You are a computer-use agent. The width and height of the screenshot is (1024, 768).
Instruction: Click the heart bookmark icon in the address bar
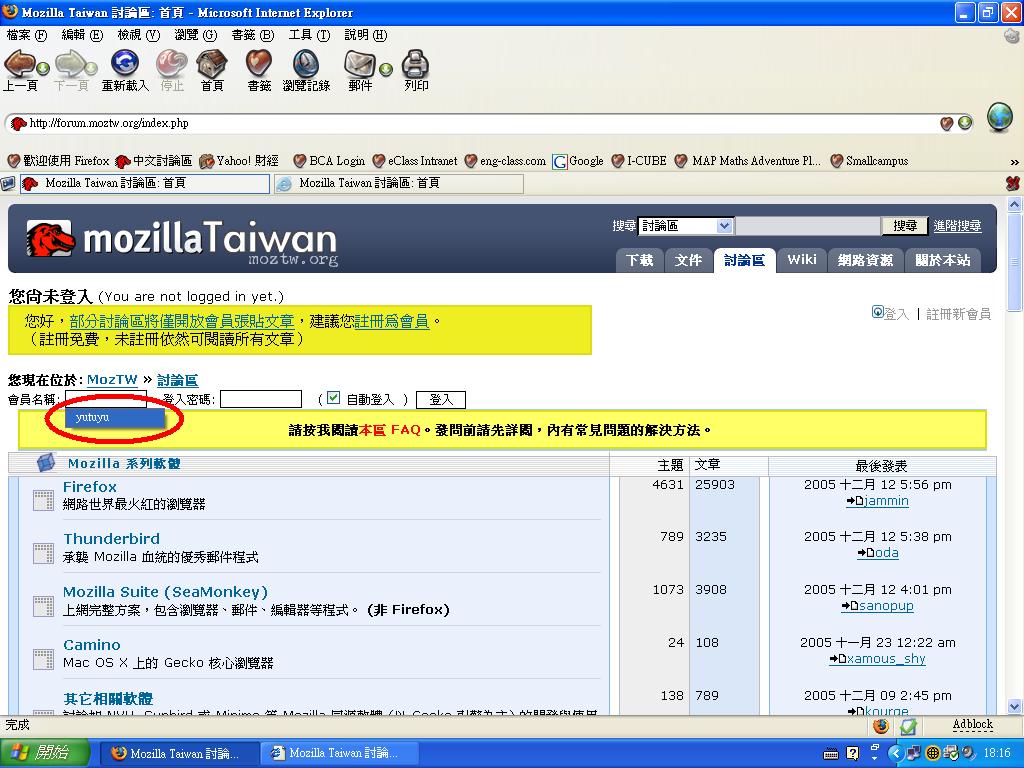click(x=946, y=123)
